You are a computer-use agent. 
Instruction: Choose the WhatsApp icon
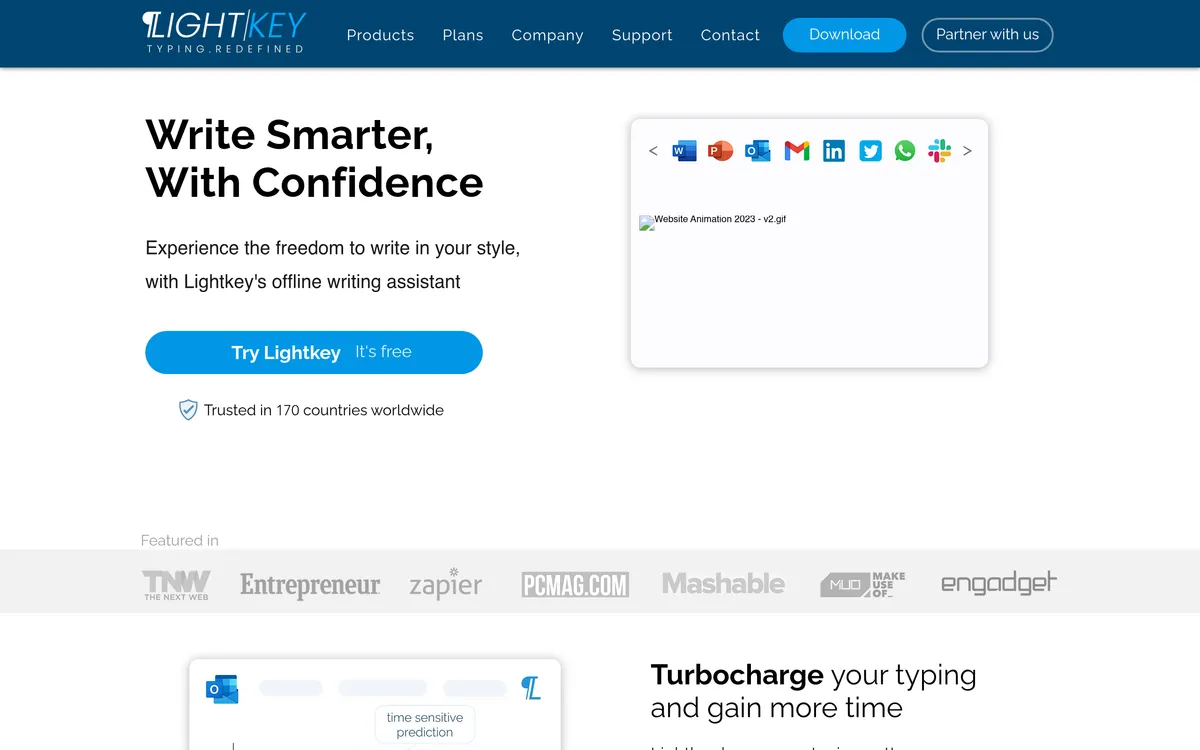pos(905,151)
